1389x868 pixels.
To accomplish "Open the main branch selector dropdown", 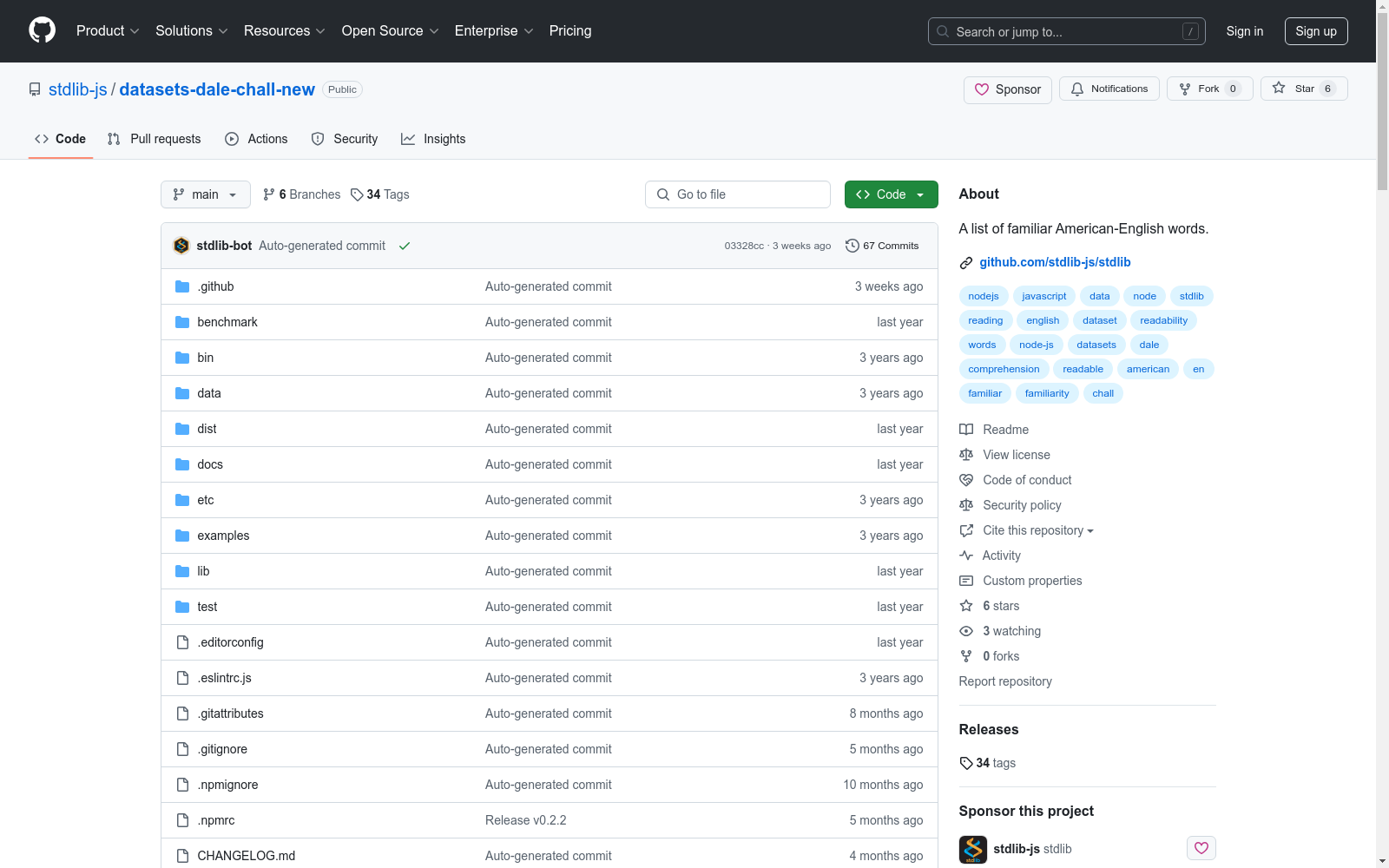I will pos(206,194).
